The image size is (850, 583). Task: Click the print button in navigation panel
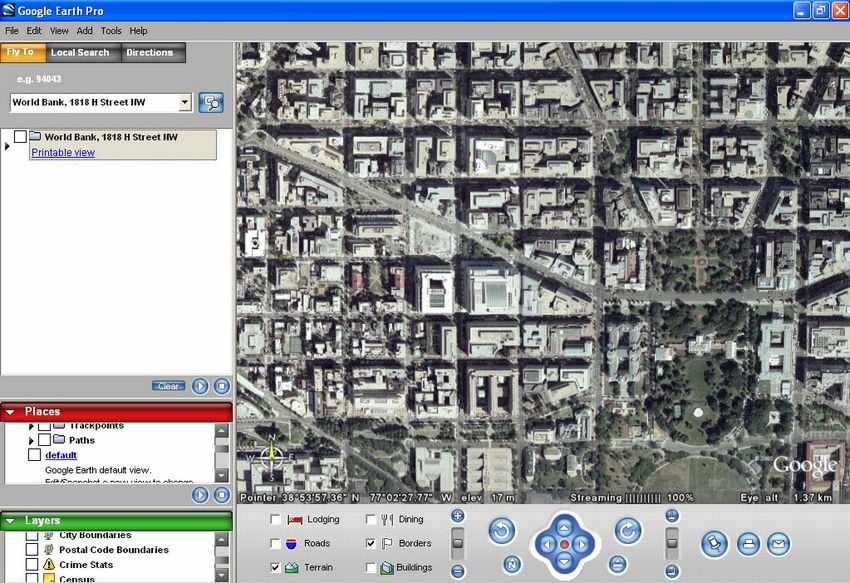pyautogui.click(x=749, y=544)
